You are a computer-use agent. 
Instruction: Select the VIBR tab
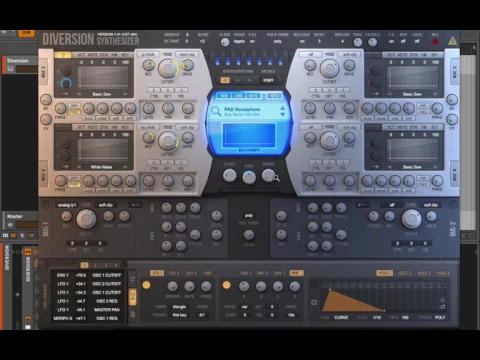coord(207,273)
